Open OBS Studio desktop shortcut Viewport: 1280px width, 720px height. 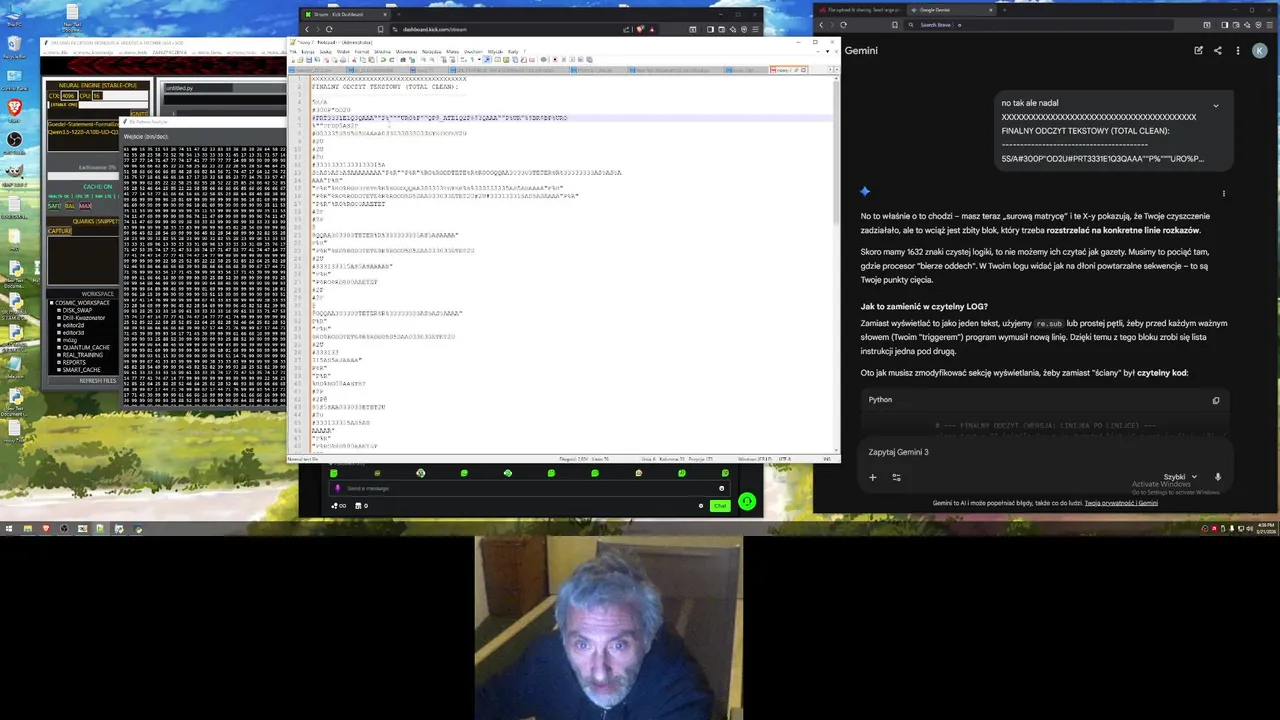(14, 142)
